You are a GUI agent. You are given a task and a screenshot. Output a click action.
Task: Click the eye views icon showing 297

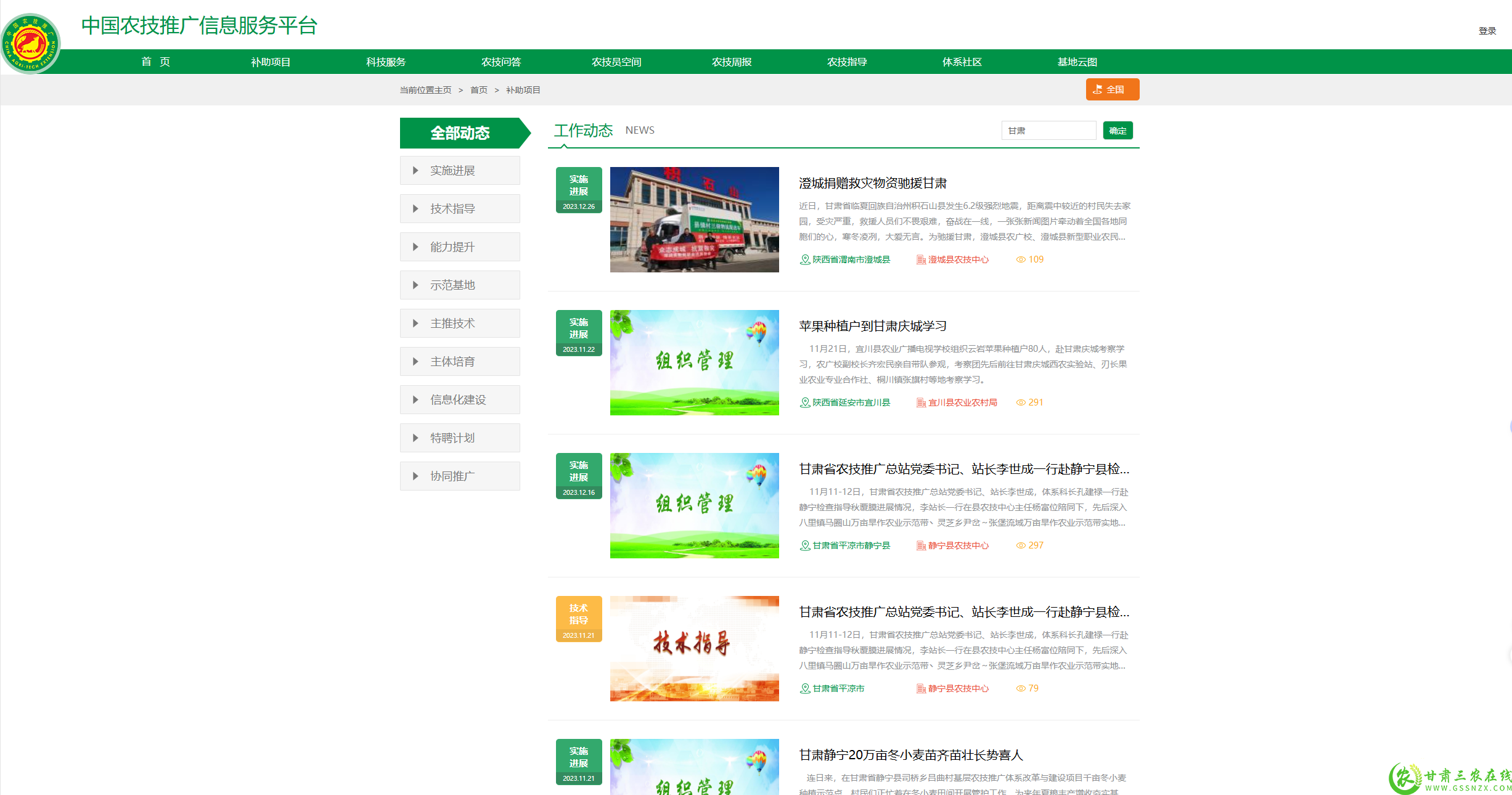point(1021,545)
